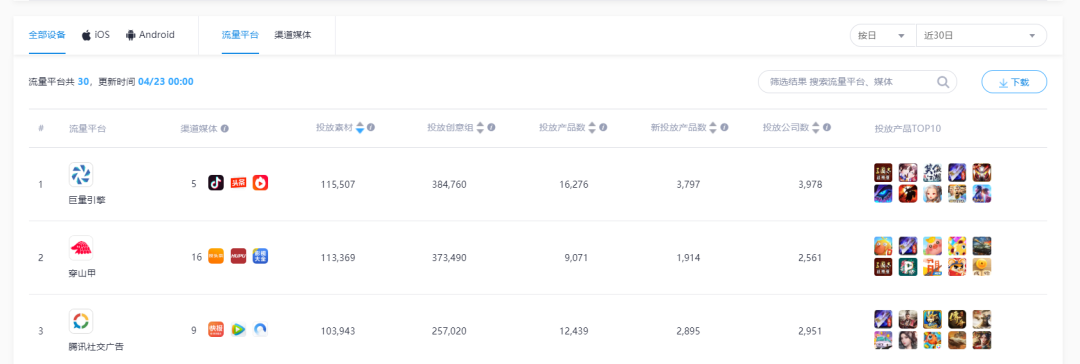
Task: Open the 近30日 date range dropdown
Action: pos(982,36)
